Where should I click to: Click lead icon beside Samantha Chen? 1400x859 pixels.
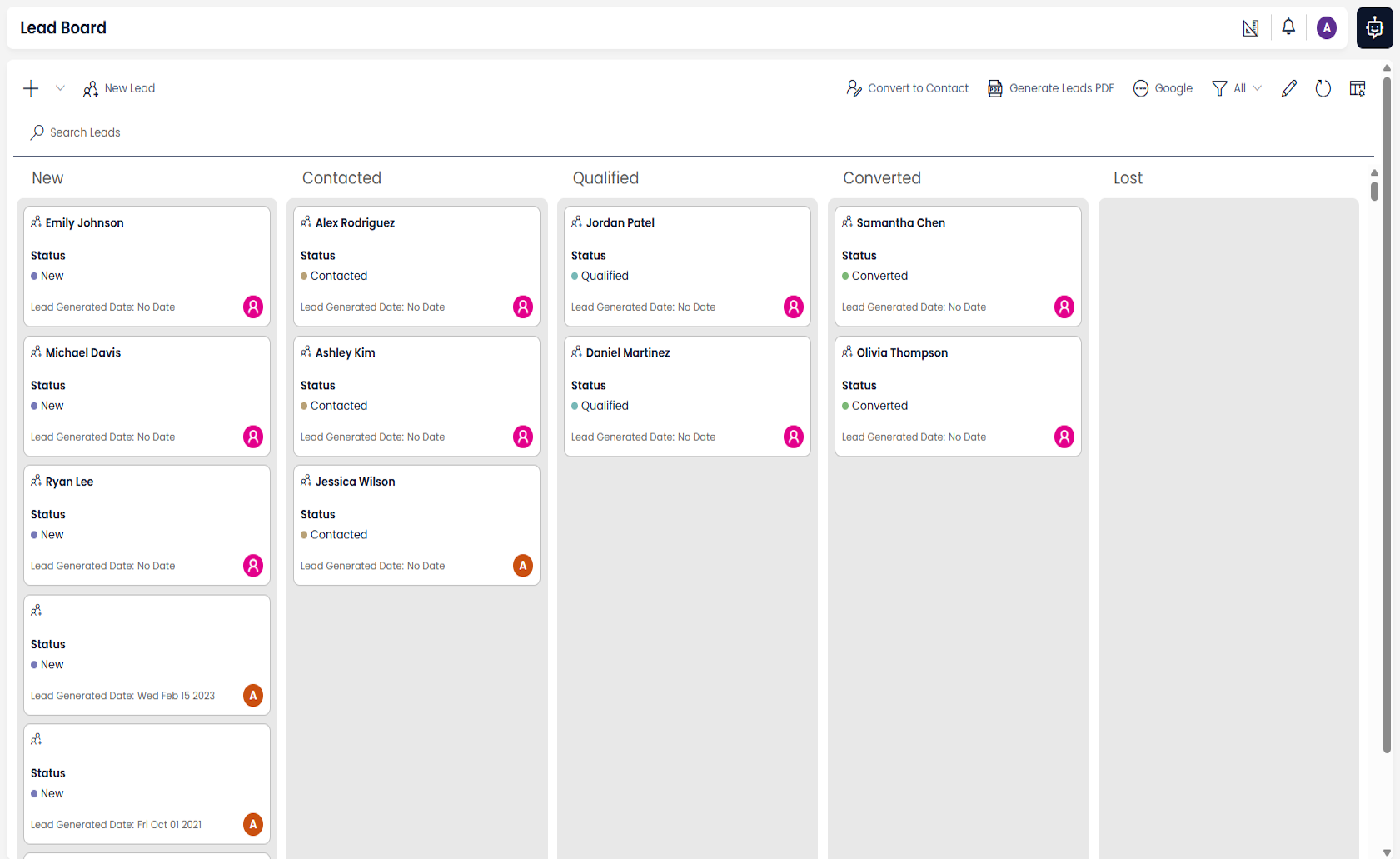click(847, 222)
